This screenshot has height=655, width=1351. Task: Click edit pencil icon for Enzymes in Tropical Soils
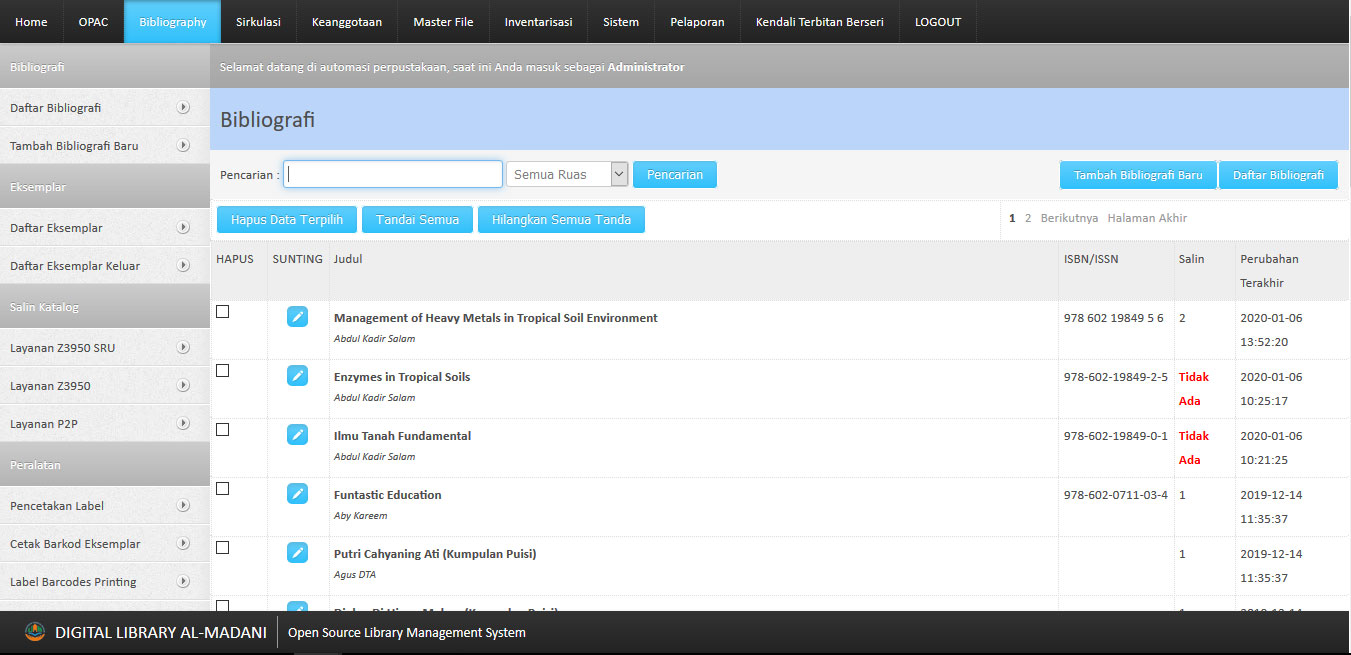pos(297,376)
